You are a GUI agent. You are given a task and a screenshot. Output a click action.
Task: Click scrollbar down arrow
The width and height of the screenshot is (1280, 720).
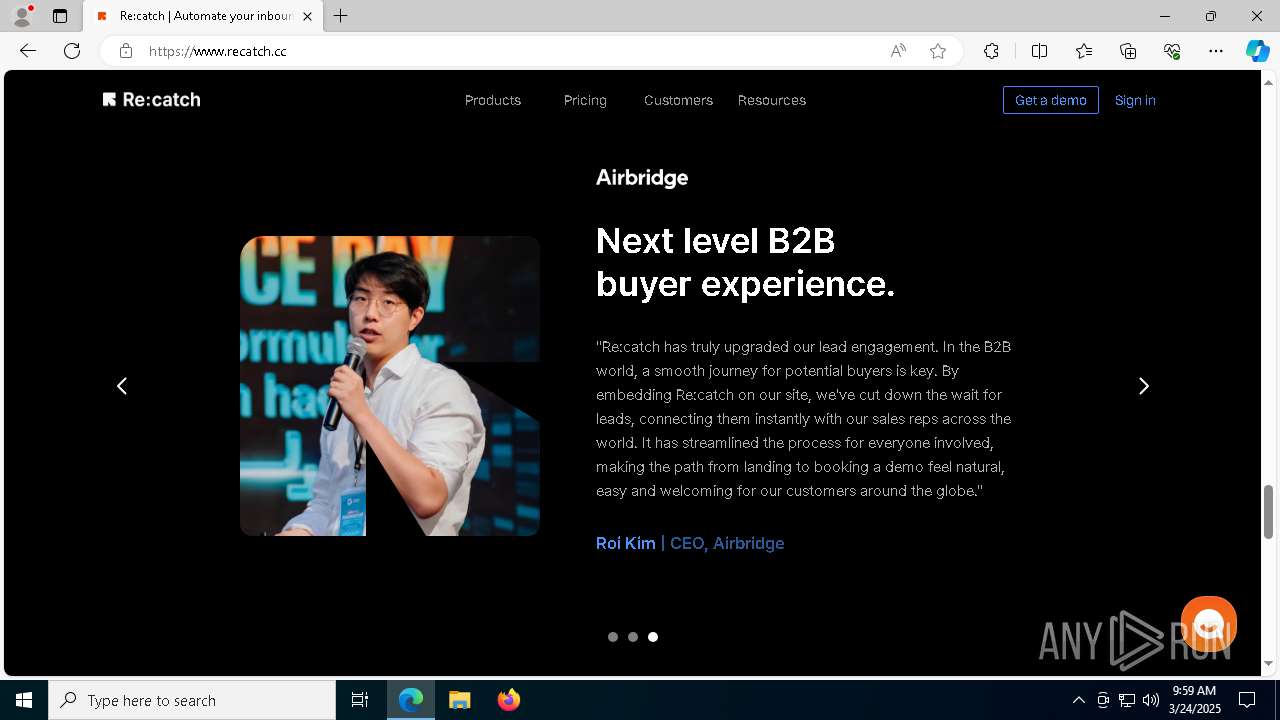1269,663
